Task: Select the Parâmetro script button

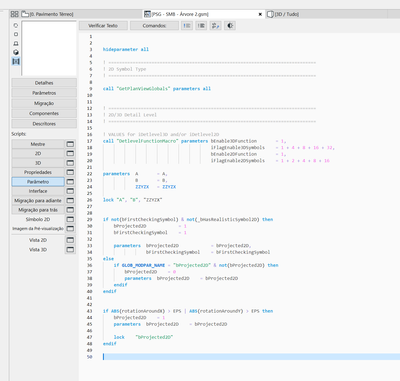Action: point(38,182)
